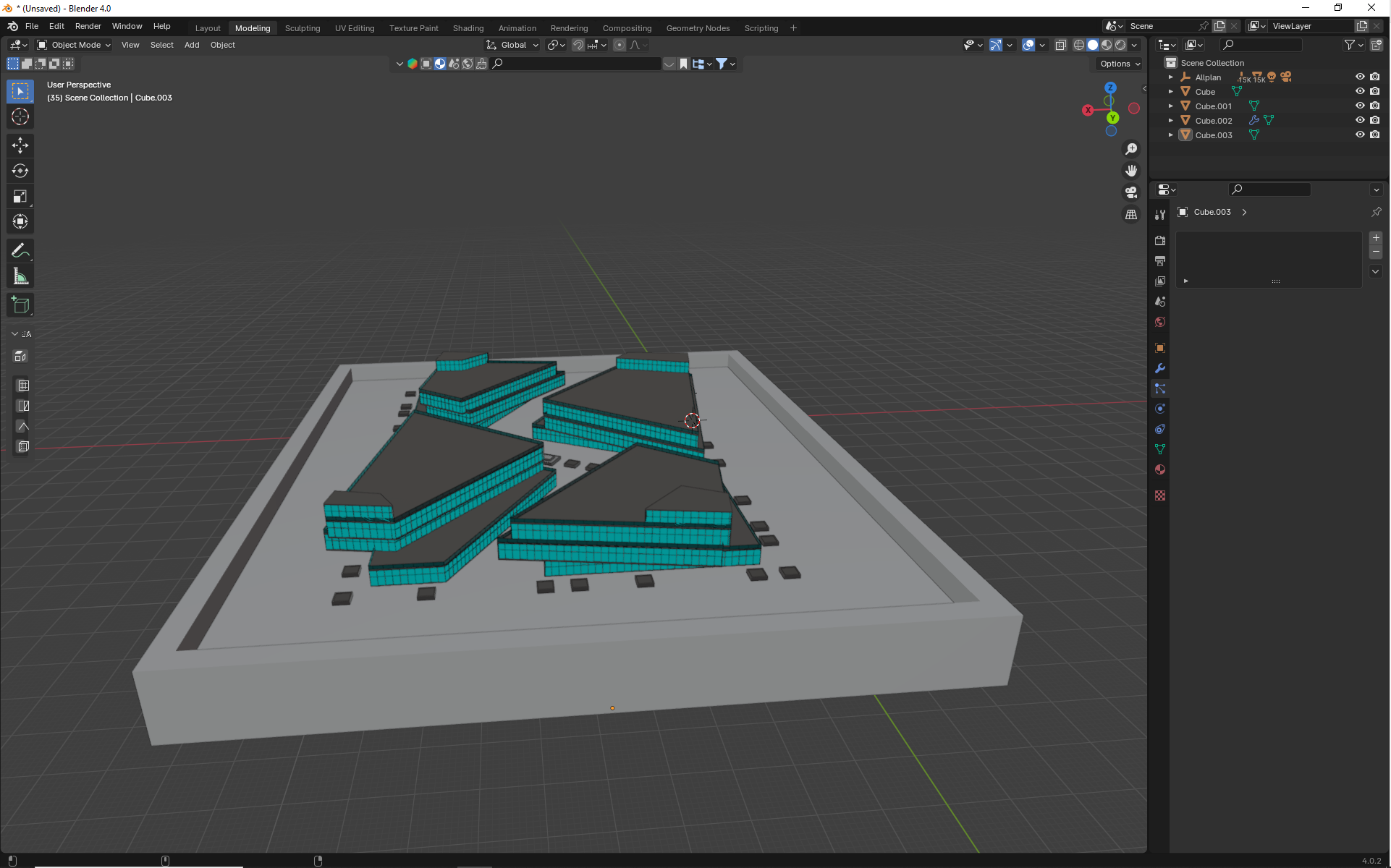Open the Render menu
Screen dimensions: 1391x868
pyautogui.click(x=88, y=26)
